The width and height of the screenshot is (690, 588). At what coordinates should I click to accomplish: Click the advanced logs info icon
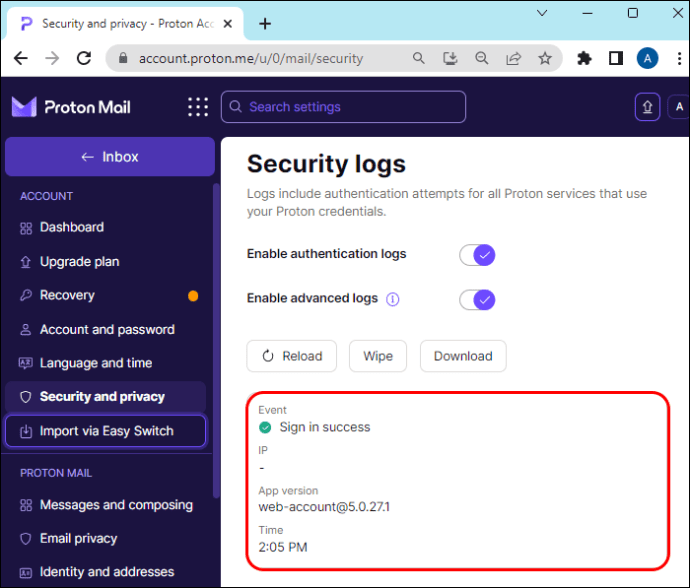pyautogui.click(x=393, y=299)
